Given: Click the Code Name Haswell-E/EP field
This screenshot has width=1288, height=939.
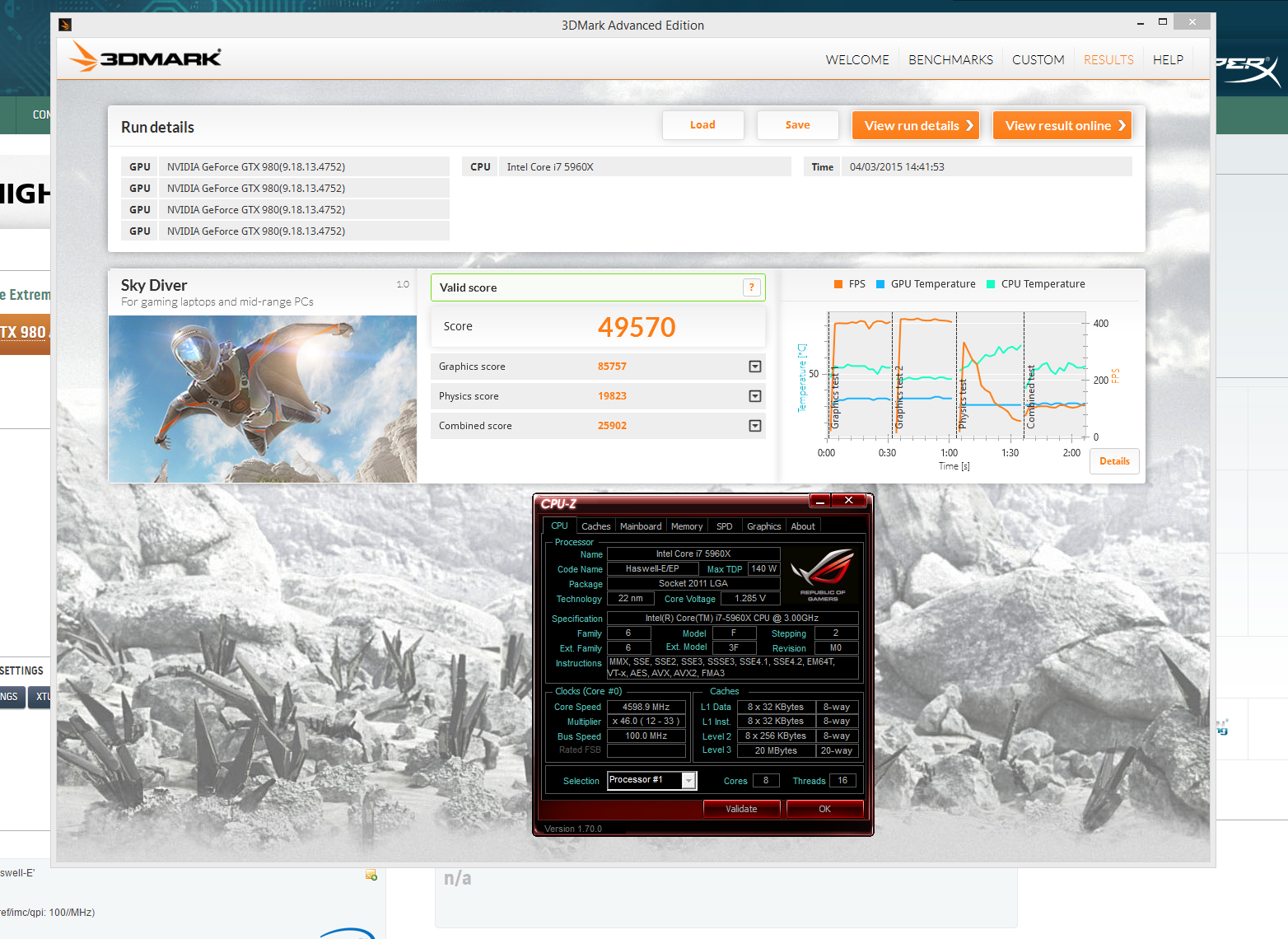Looking at the screenshot, I should click(x=652, y=568).
